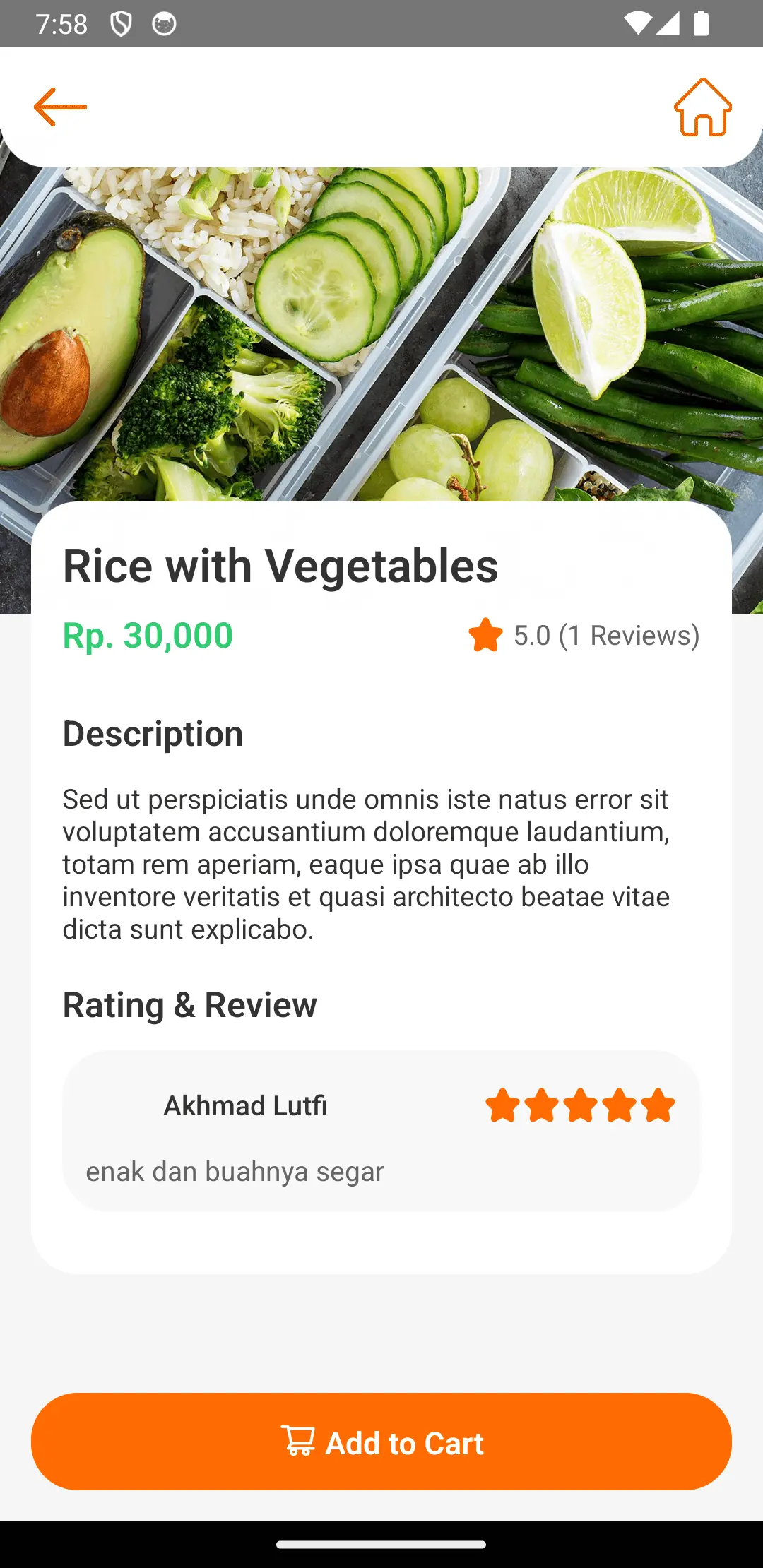Tap the battery icon in status bar
The image size is (763, 1568).
click(x=701, y=24)
